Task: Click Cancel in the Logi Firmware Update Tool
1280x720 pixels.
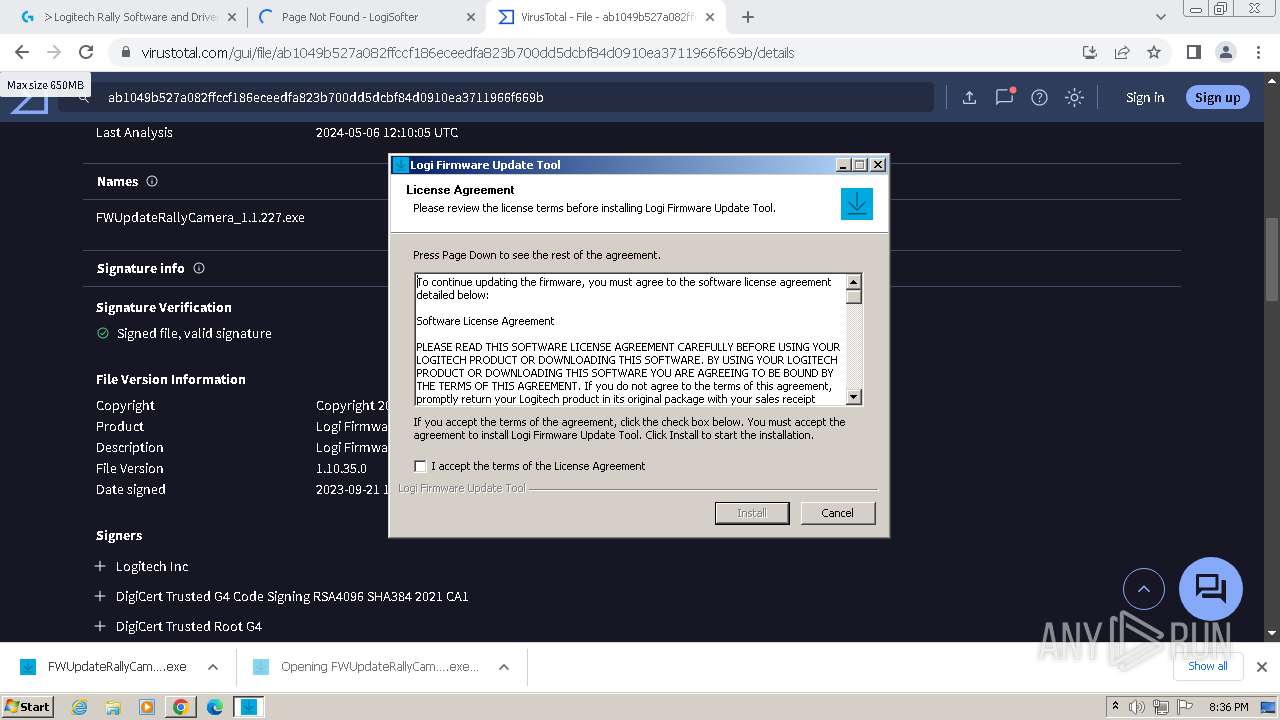Action: point(837,513)
